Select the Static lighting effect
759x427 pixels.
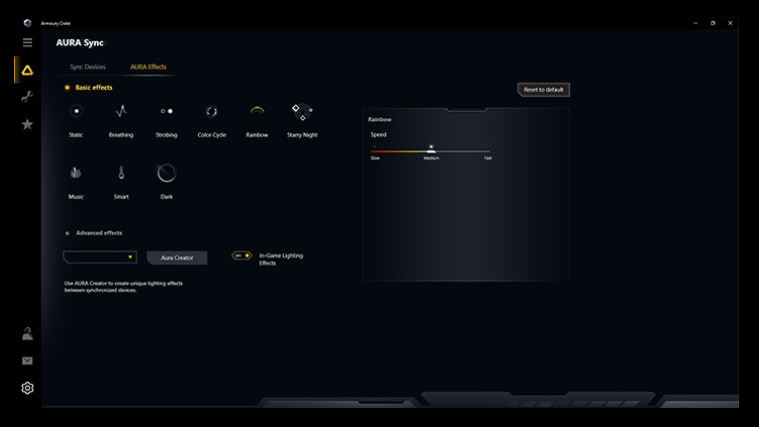[76, 112]
